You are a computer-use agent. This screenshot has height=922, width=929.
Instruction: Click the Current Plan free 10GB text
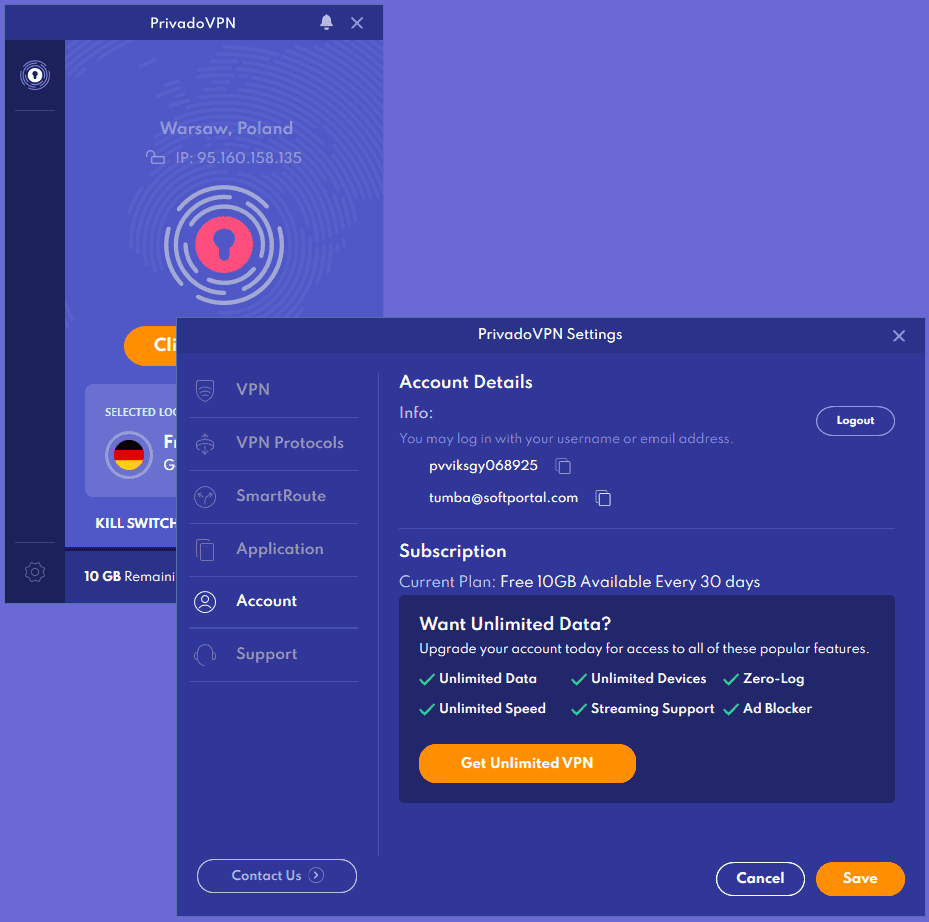[579, 582]
